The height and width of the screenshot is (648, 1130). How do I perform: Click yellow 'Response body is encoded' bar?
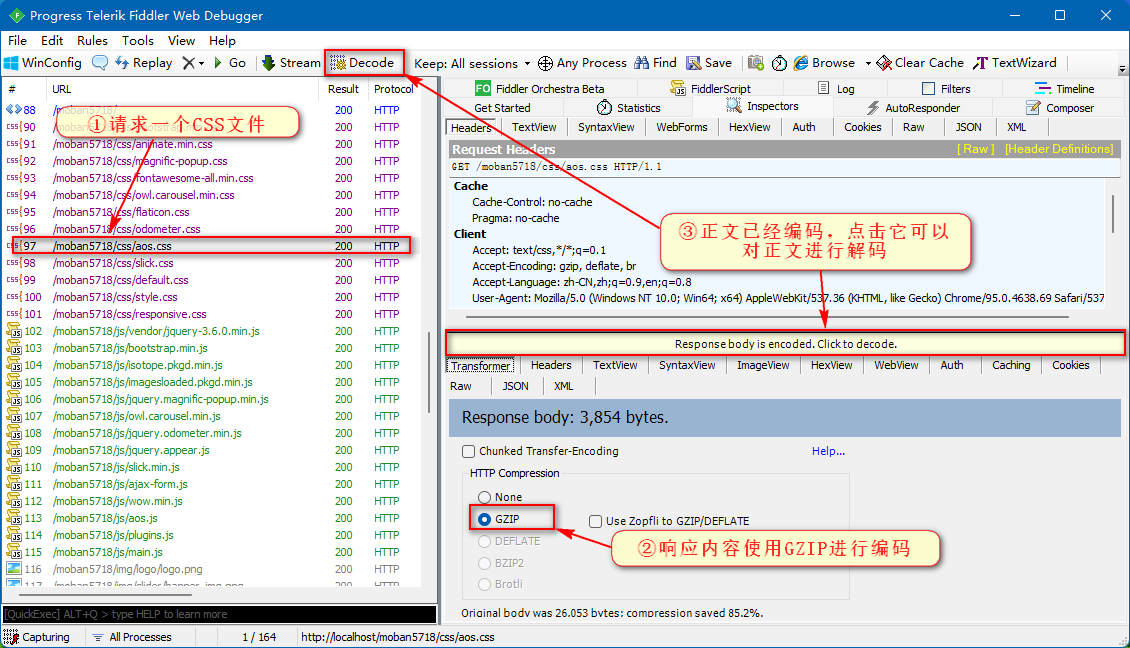pyautogui.click(x=785, y=344)
